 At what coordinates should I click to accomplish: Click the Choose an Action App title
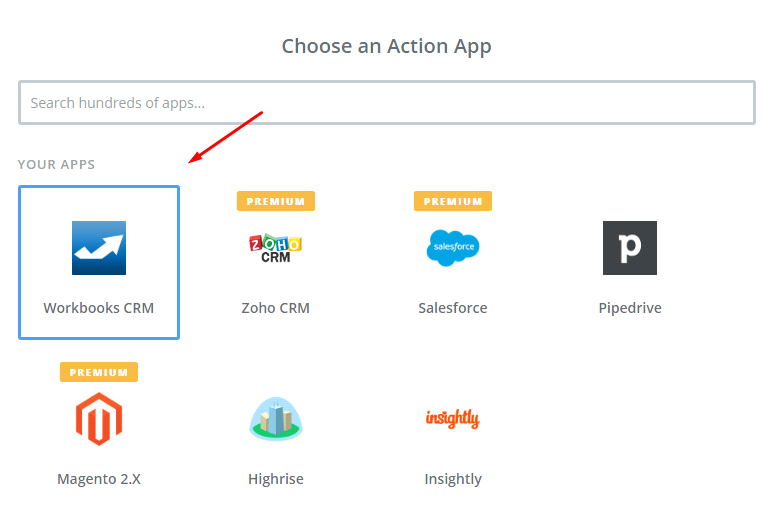tap(386, 46)
